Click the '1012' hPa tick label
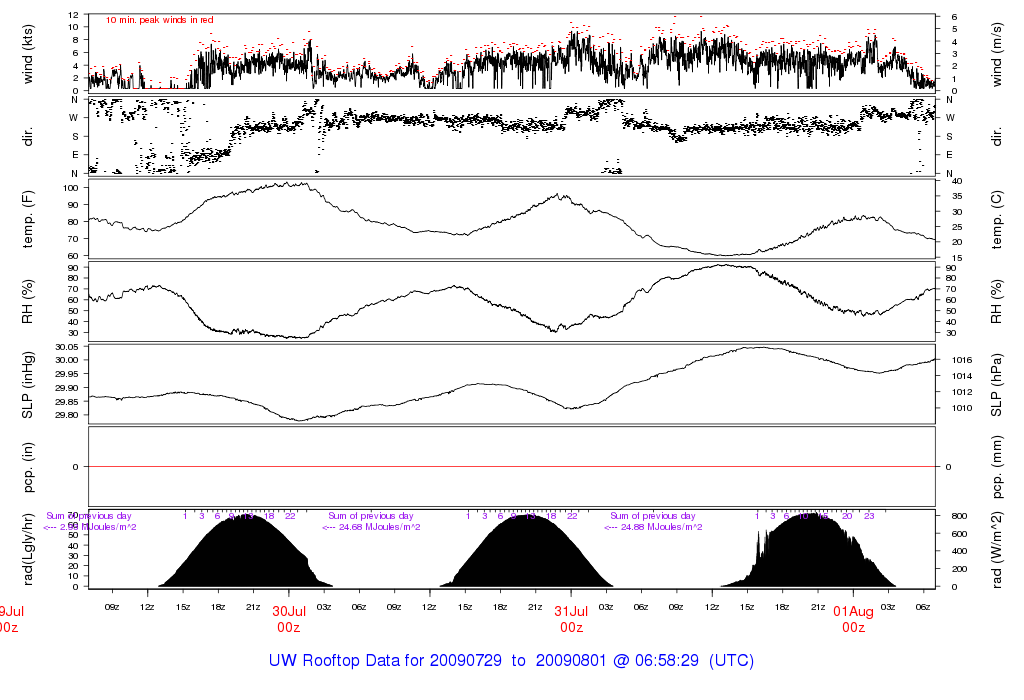The width and height of the screenshot is (1024, 700). coord(963,392)
